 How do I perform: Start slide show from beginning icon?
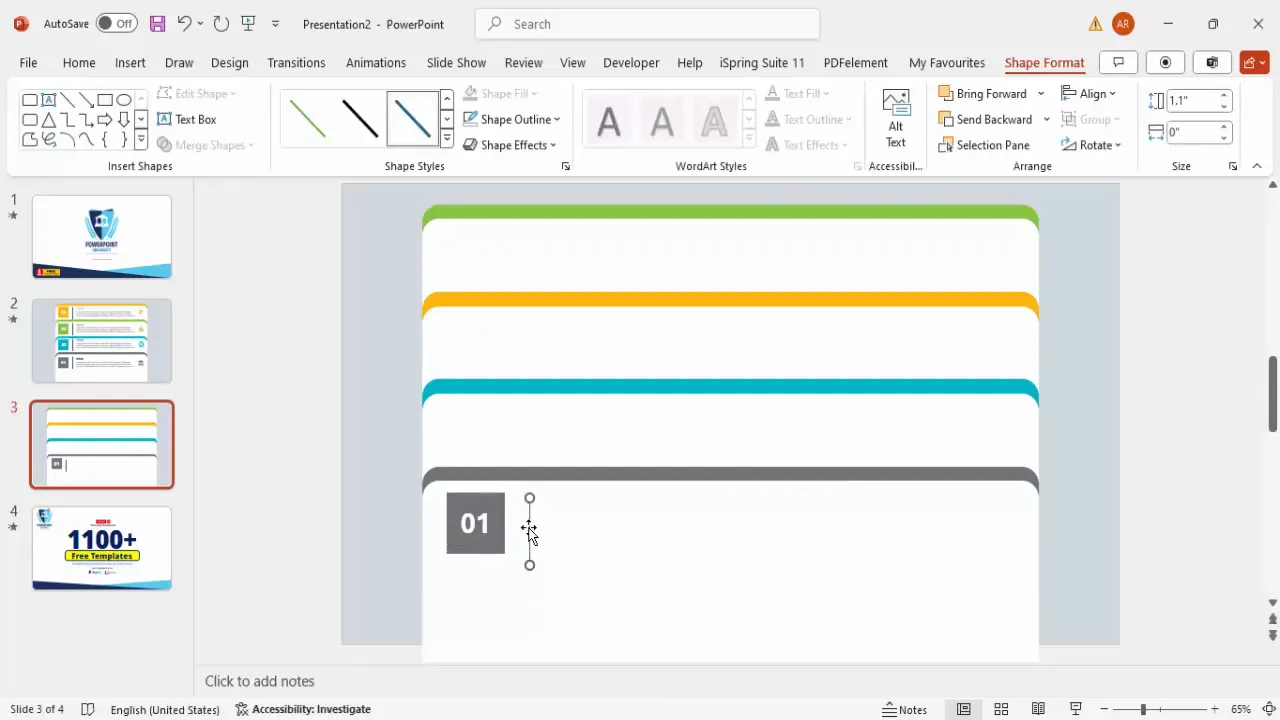pos(248,24)
